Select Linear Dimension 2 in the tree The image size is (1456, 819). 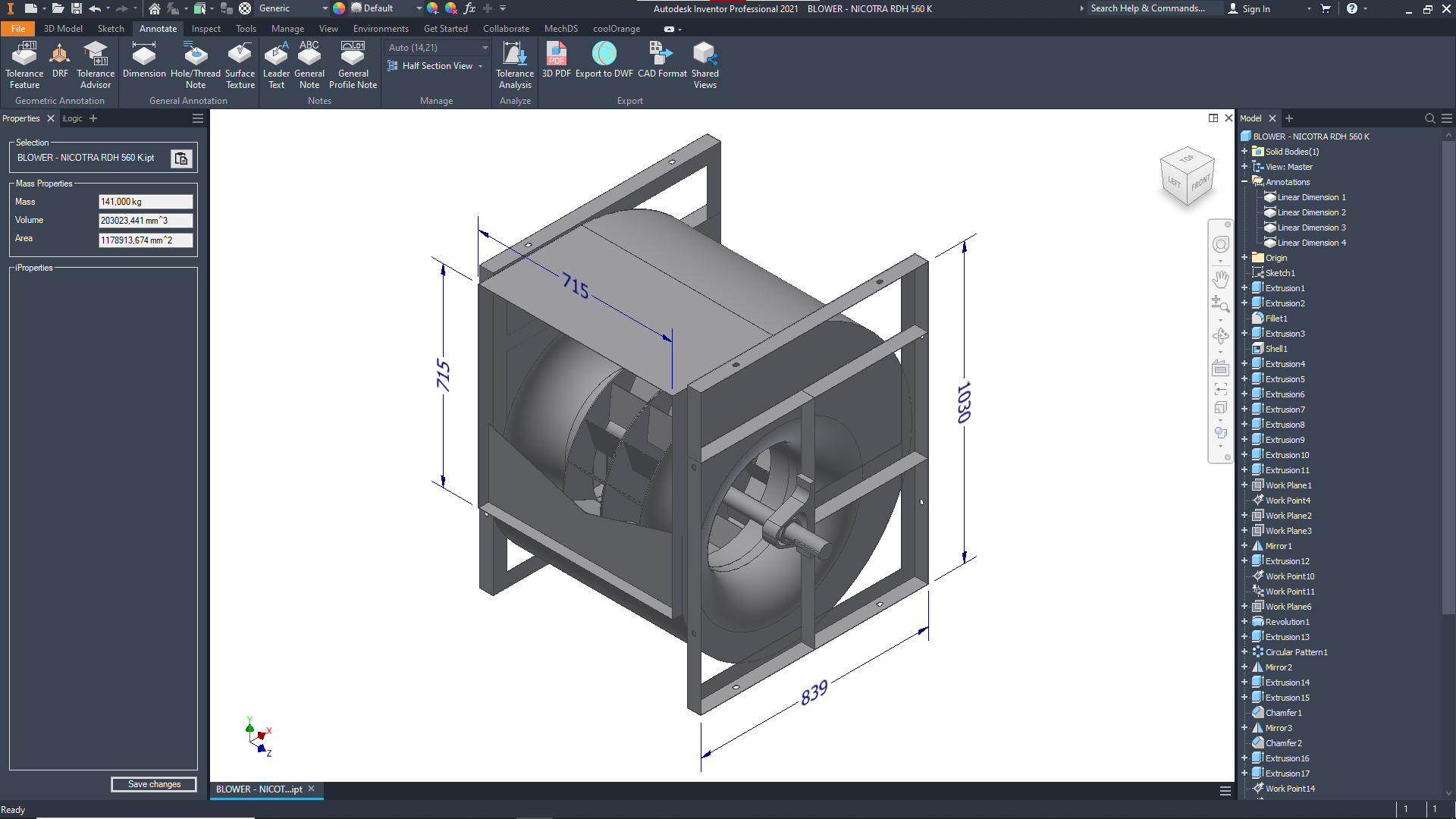click(x=1311, y=212)
